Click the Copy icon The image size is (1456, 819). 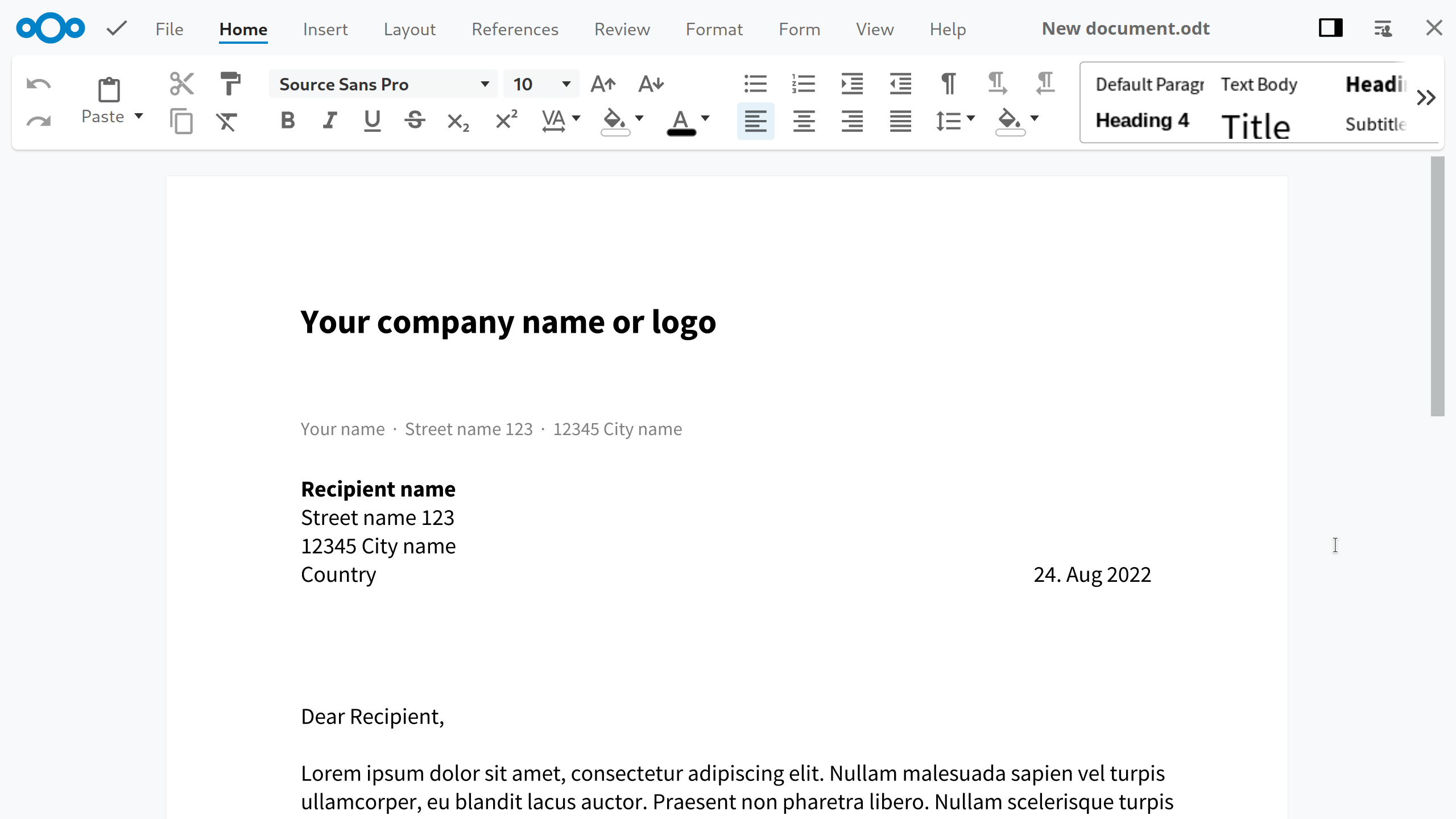pyautogui.click(x=181, y=121)
